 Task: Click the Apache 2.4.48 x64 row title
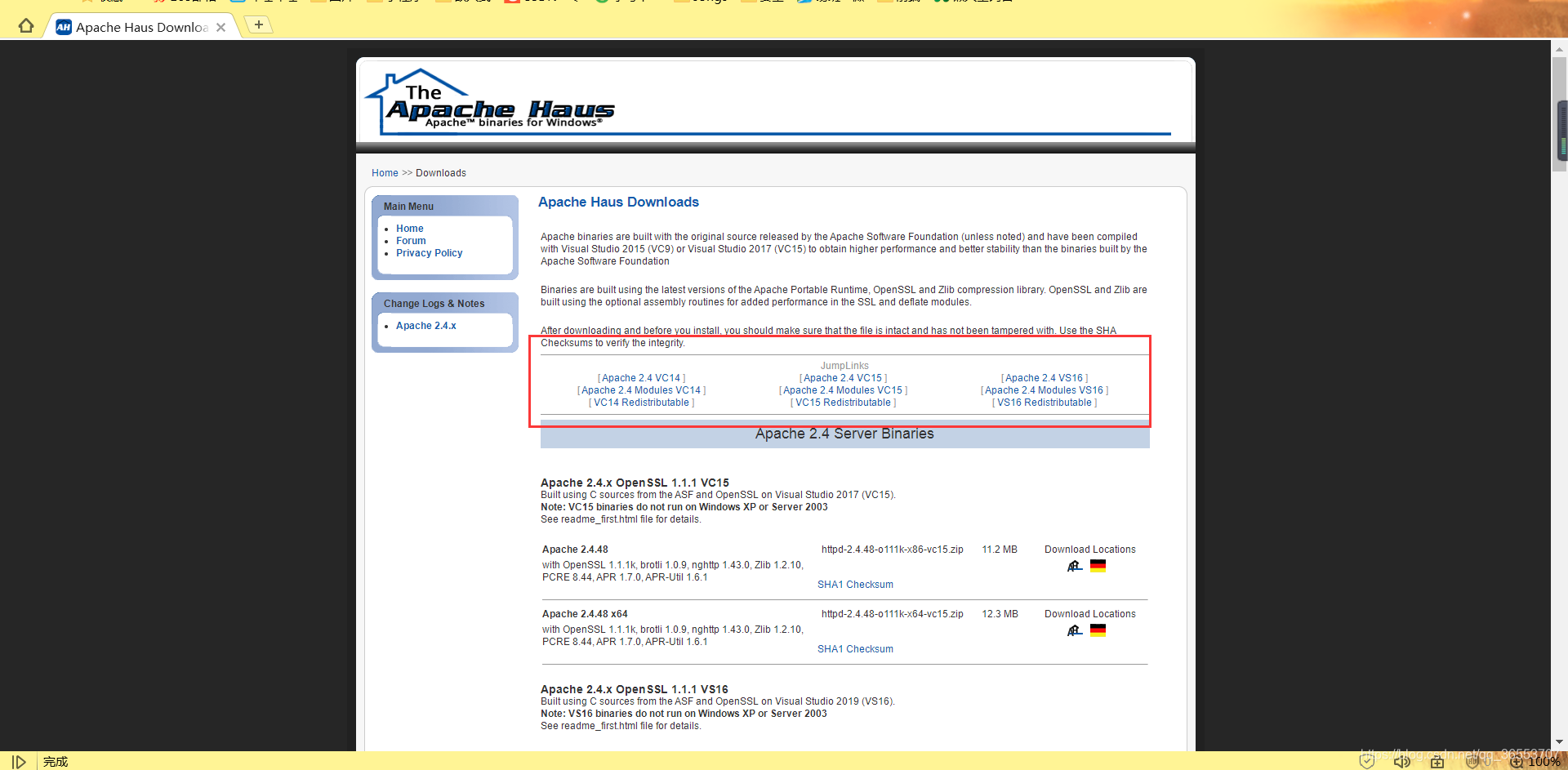(585, 614)
